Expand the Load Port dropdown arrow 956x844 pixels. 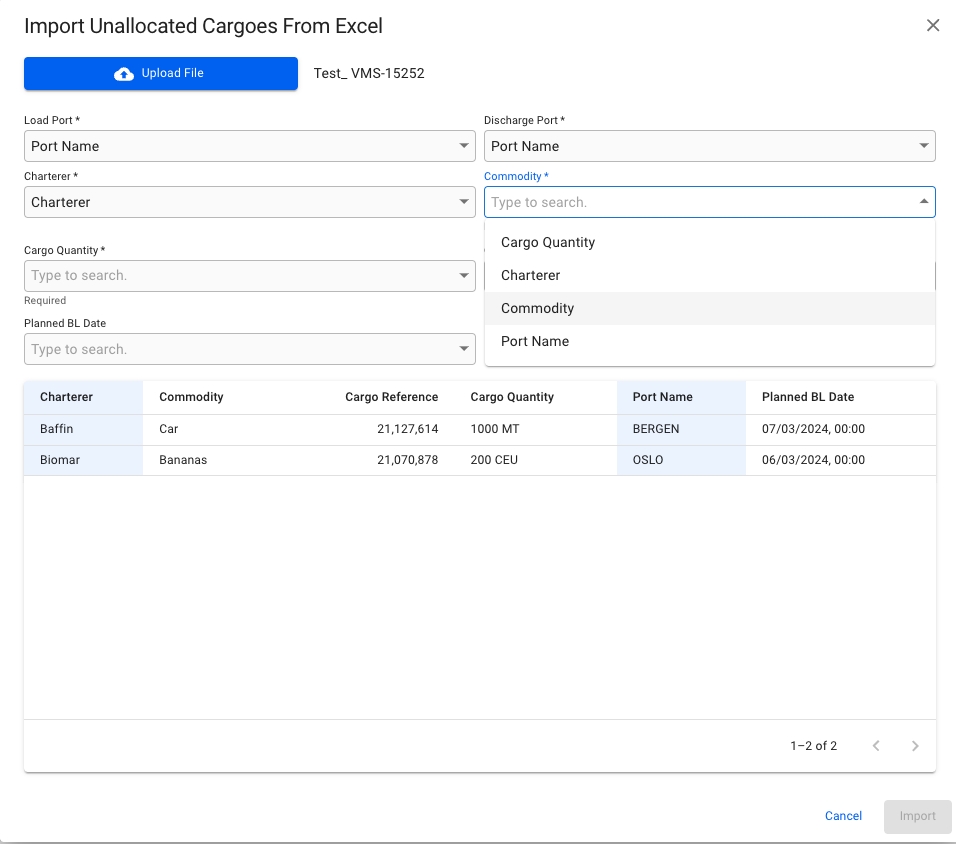tap(464, 146)
